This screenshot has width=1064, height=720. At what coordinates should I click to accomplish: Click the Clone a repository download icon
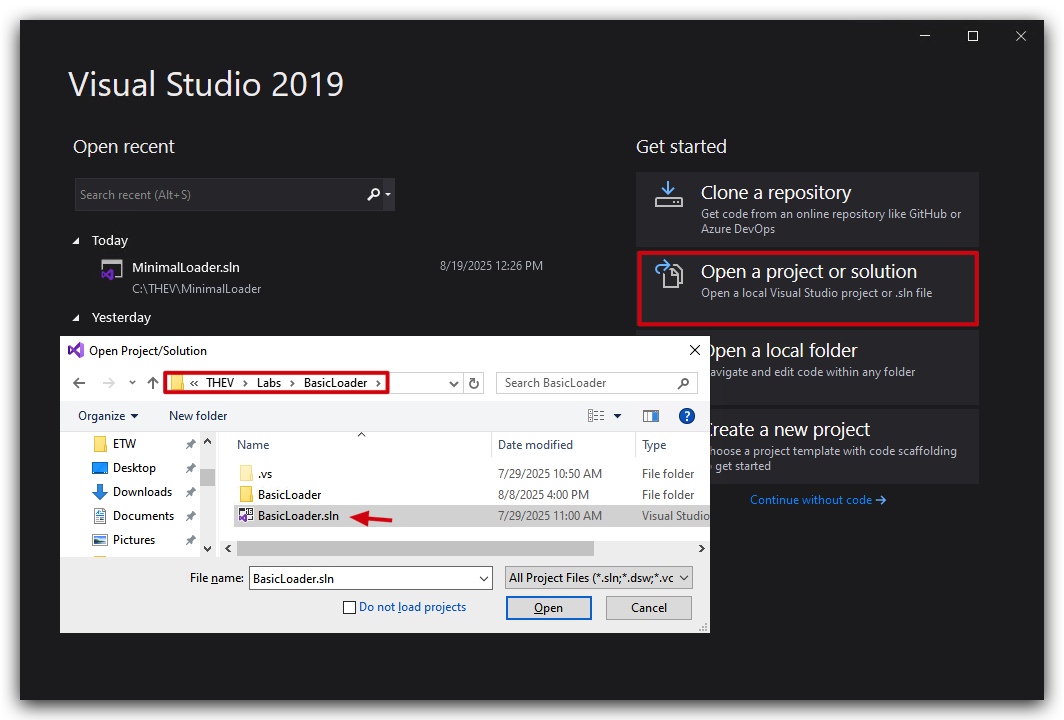coord(668,194)
